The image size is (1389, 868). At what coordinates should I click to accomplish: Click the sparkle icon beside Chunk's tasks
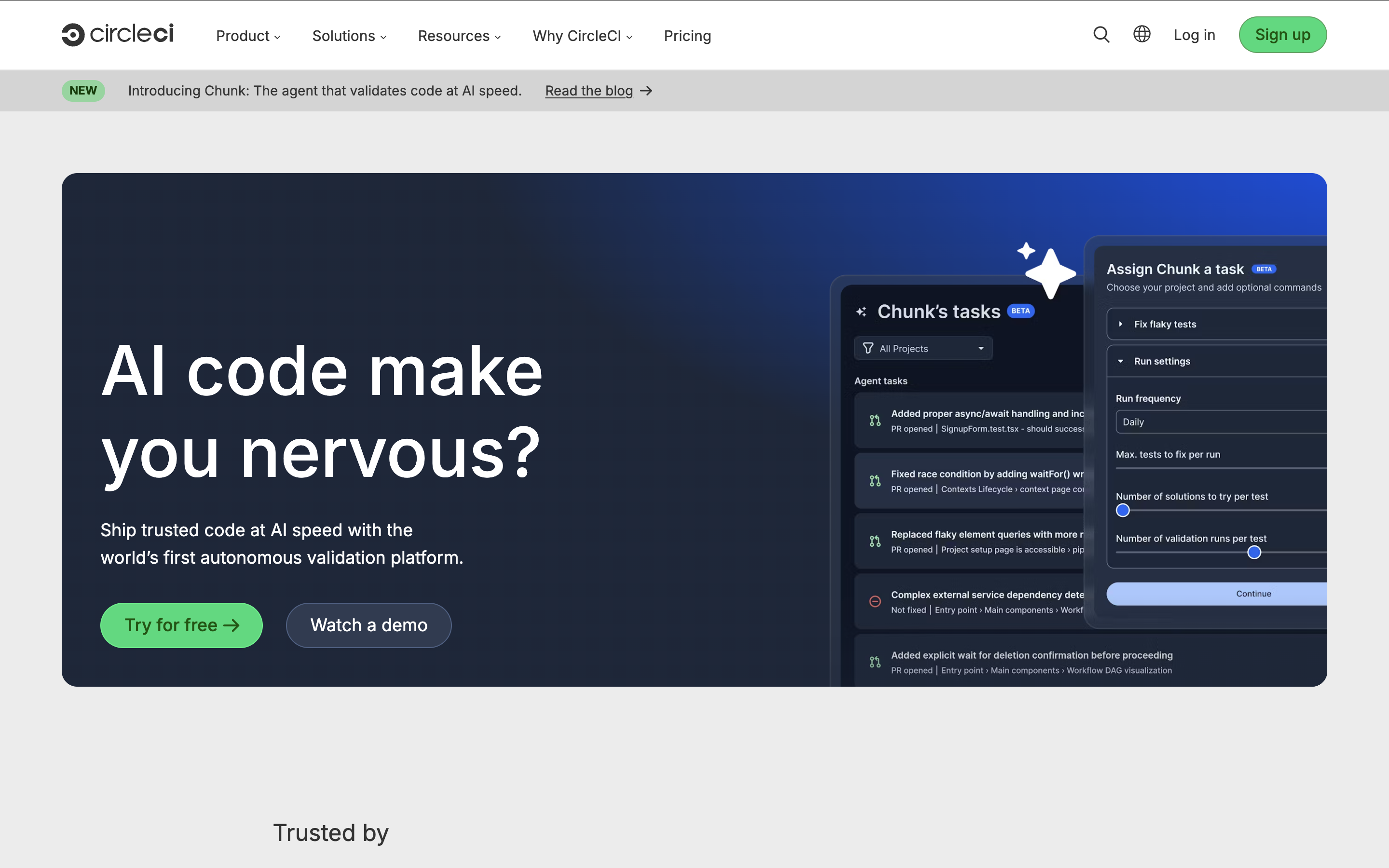(861, 312)
